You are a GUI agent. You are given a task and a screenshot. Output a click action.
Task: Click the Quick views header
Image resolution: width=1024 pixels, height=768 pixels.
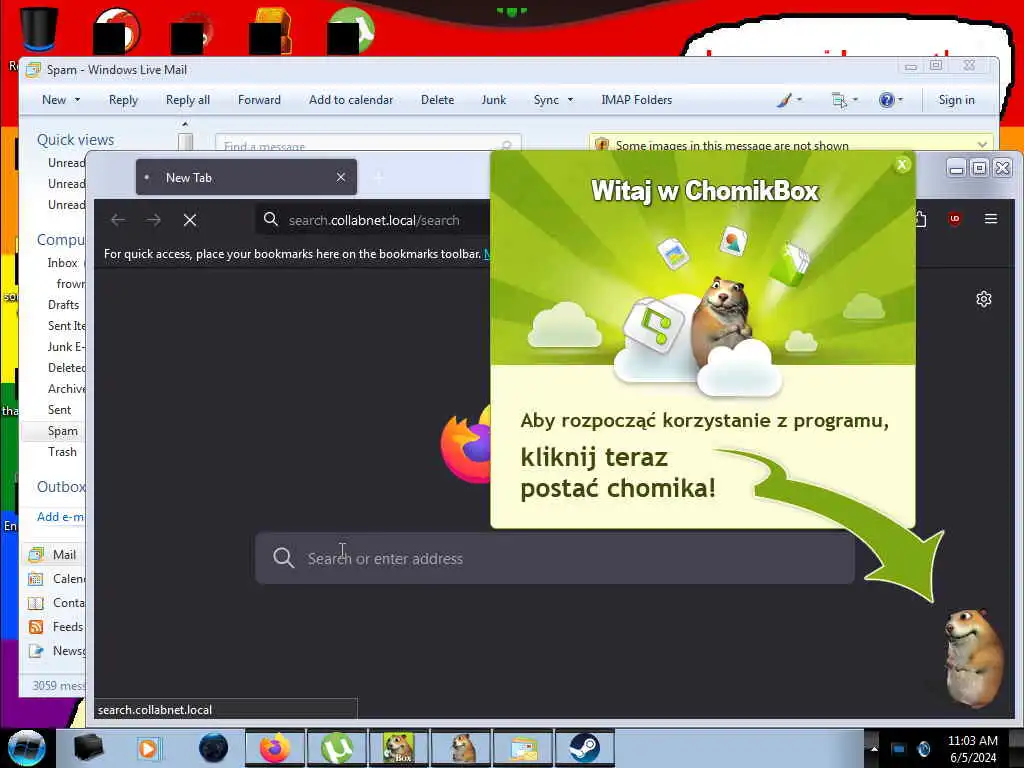[x=75, y=140]
